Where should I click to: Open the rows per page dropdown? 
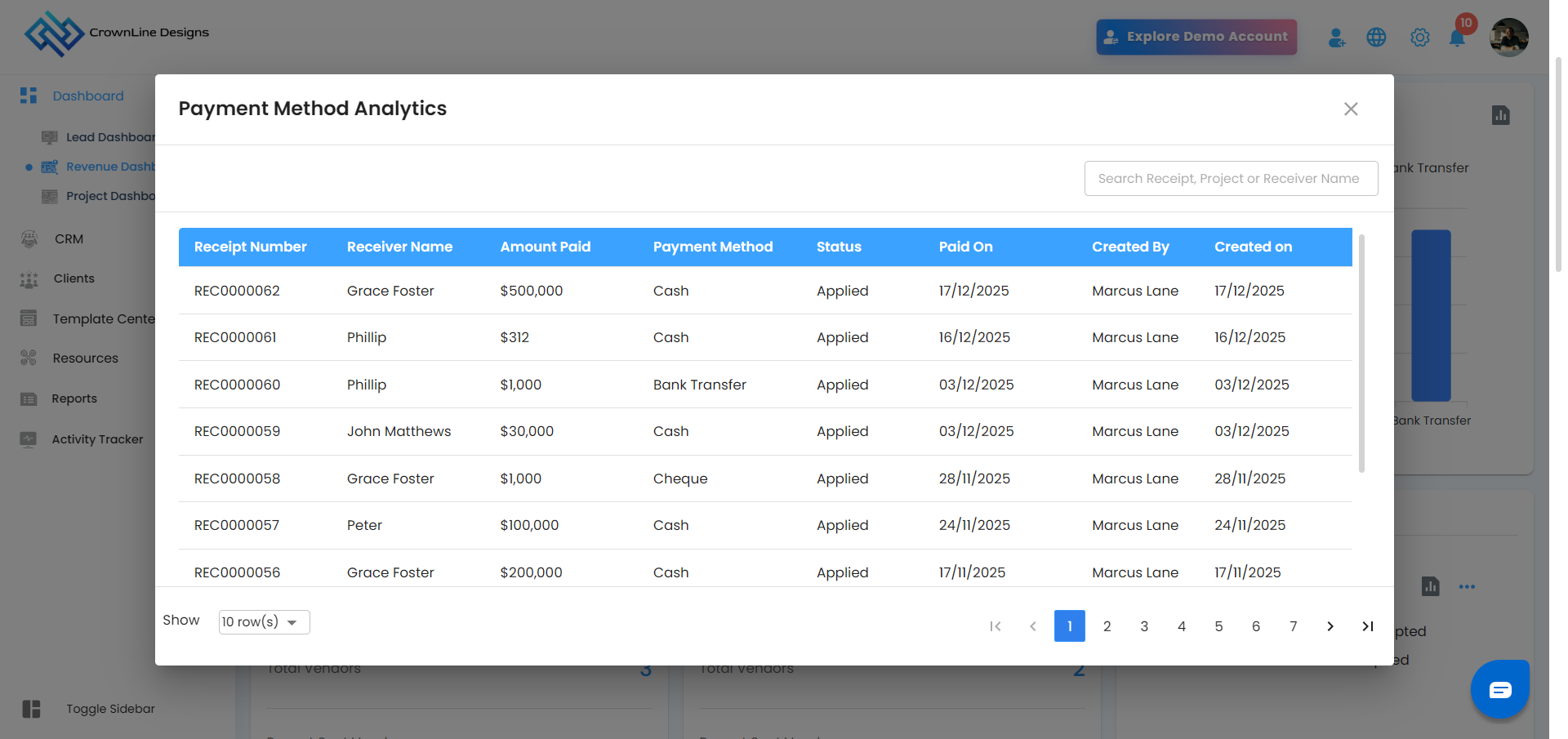(x=264, y=622)
